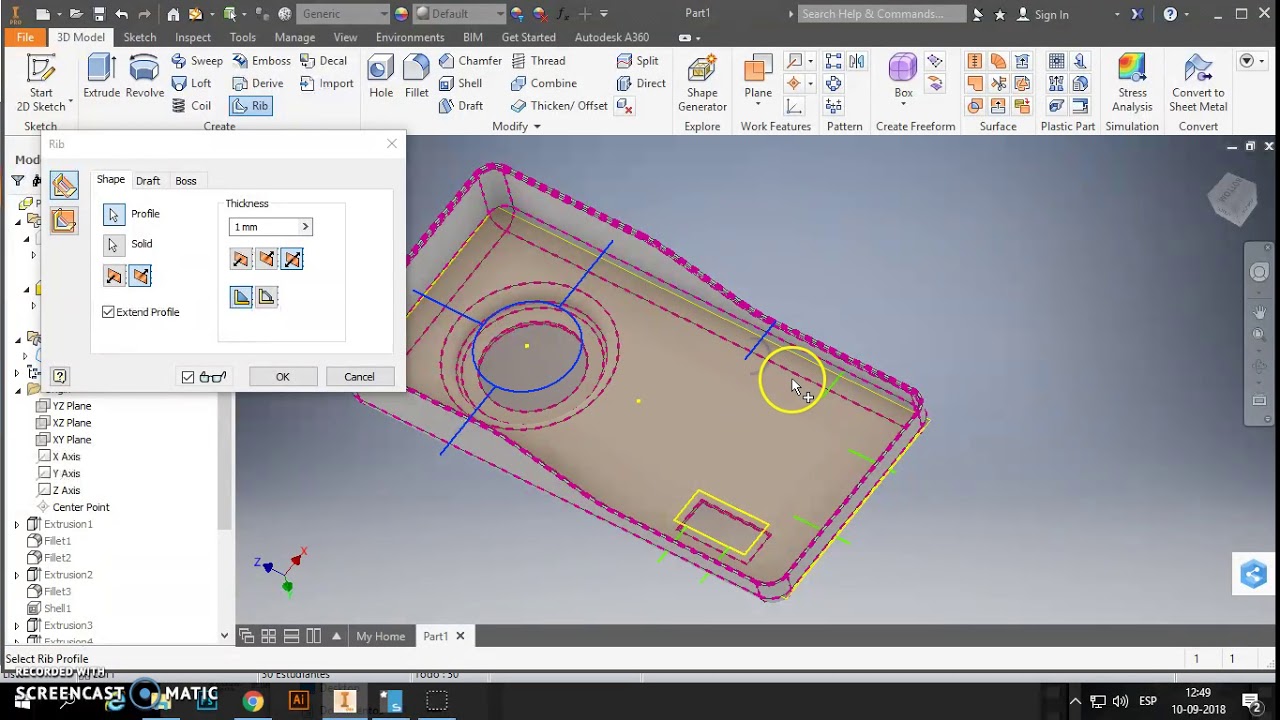
Task: Select the Fillet tool
Action: pos(416,76)
